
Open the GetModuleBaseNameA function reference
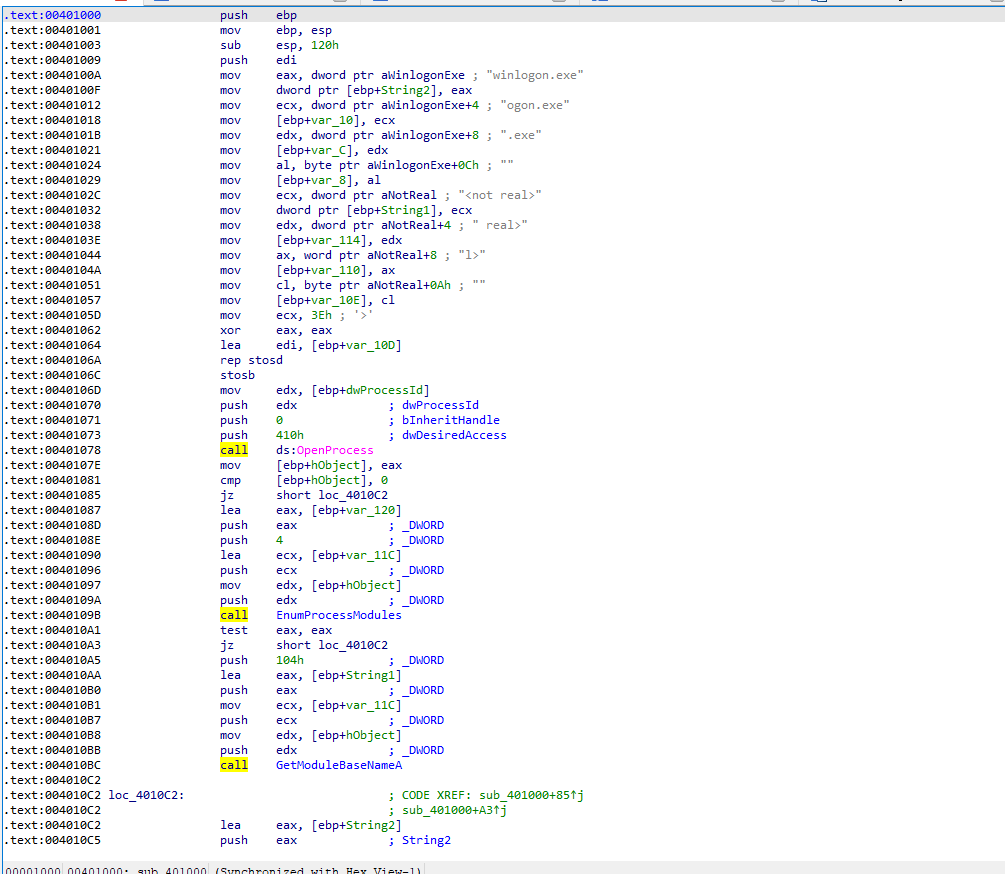(x=338, y=766)
